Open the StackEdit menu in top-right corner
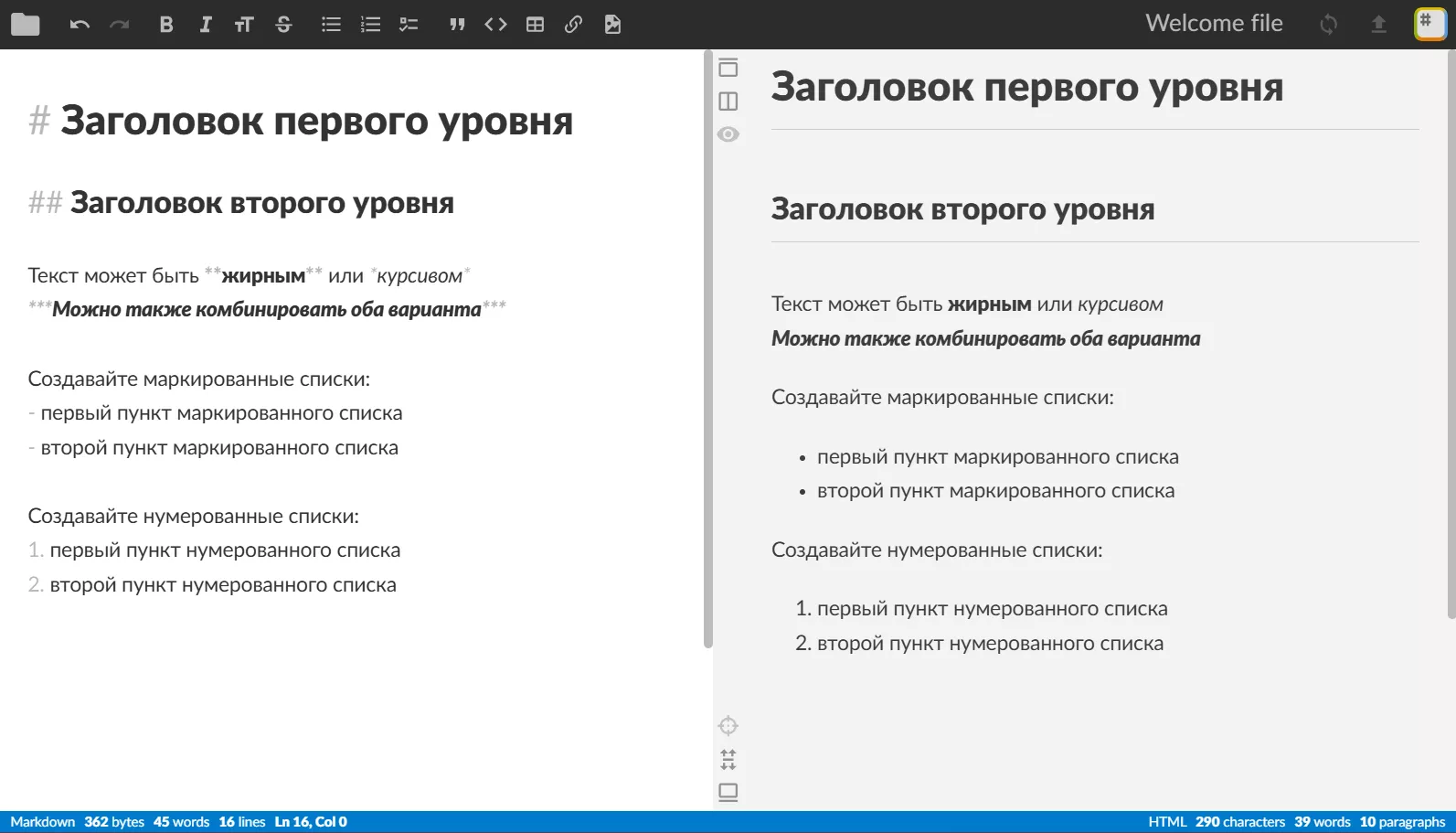The image size is (1456, 833). click(1429, 24)
